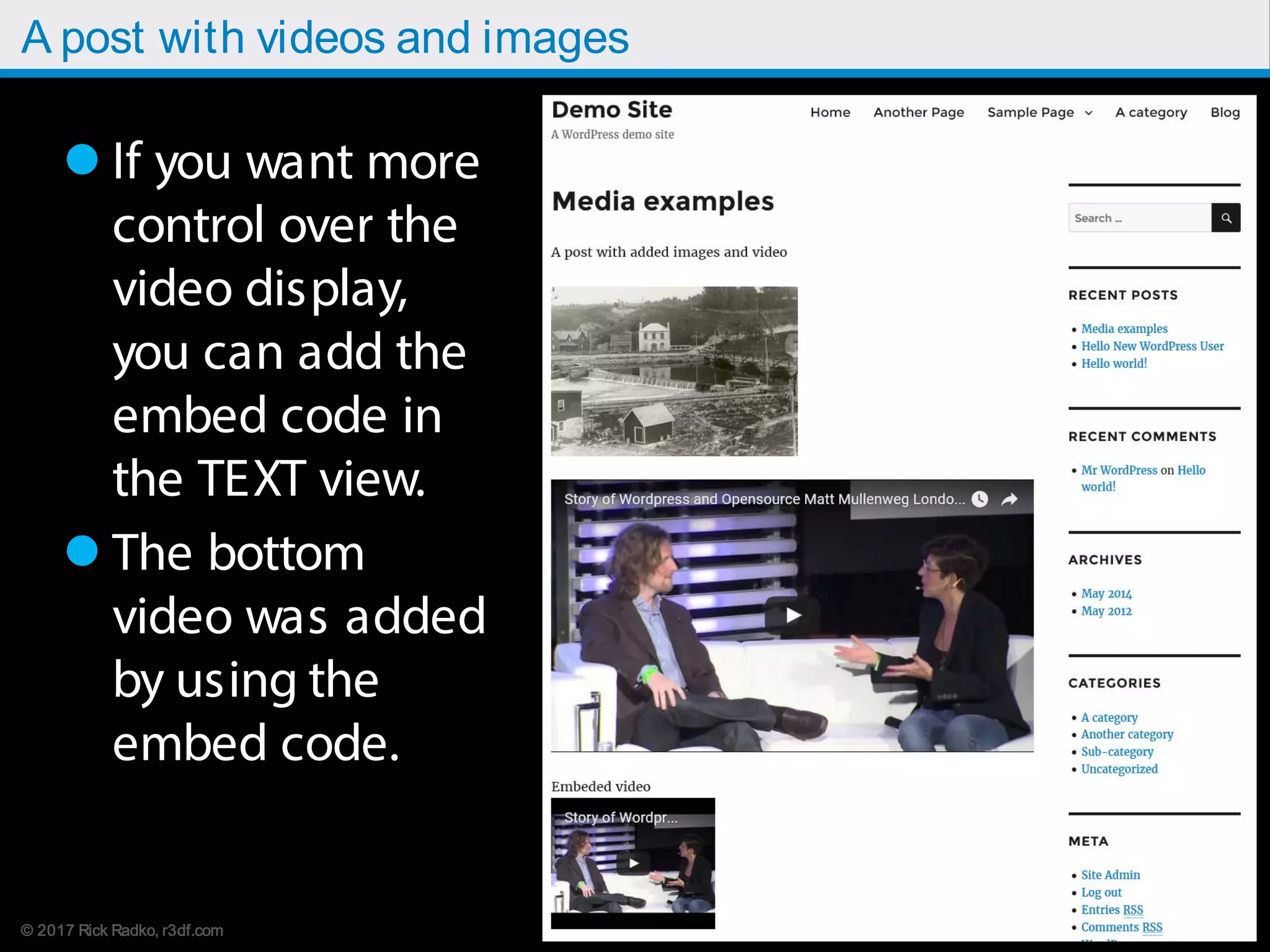Click the RECENT POSTS widget heading
The width and height of the screenshot is (1270, 952).
pos(1122,295)
